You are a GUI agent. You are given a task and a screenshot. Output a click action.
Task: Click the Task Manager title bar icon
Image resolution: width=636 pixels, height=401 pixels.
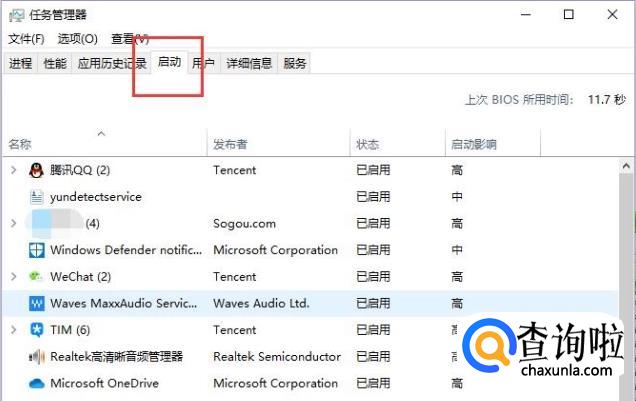17,15
